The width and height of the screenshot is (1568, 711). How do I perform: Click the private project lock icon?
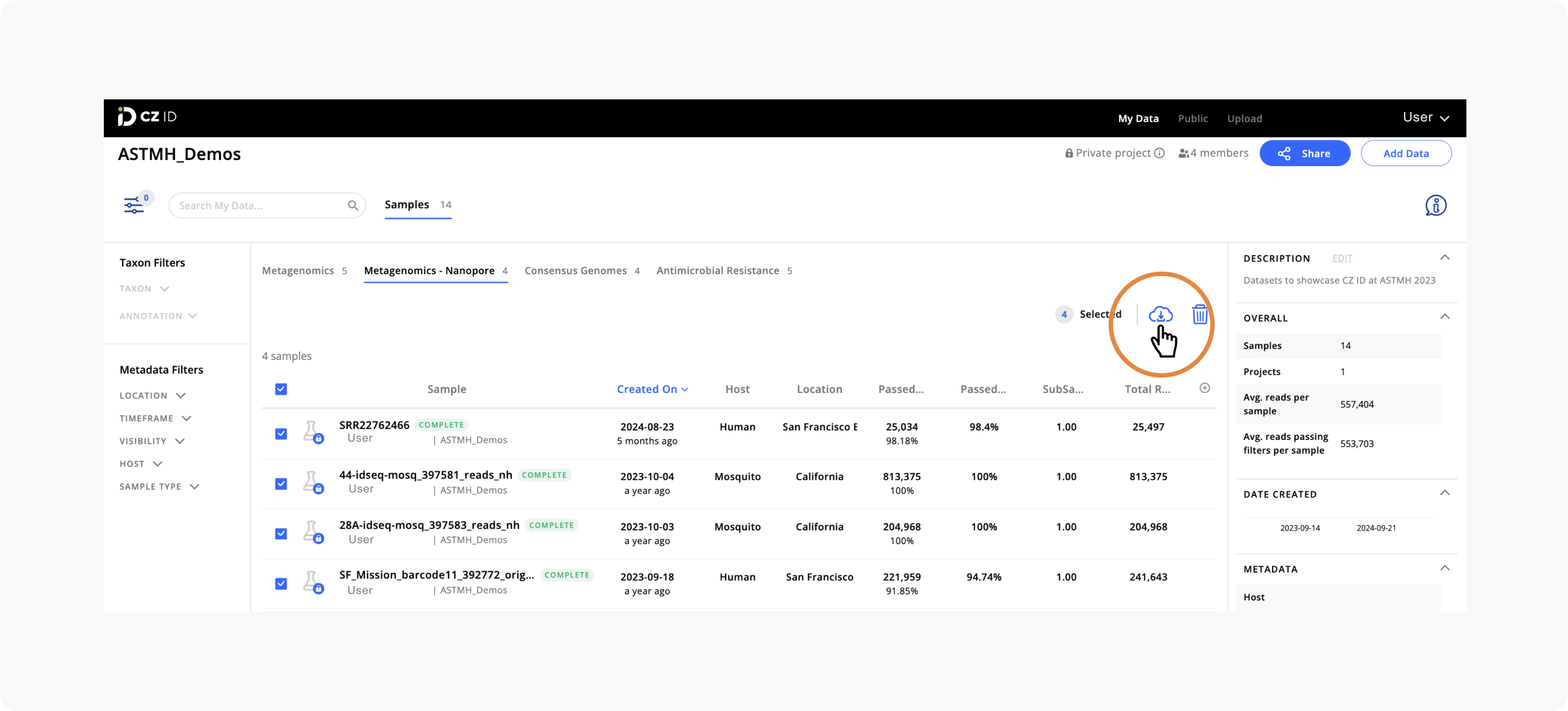pyautogui.click(x=1069, y=153)
